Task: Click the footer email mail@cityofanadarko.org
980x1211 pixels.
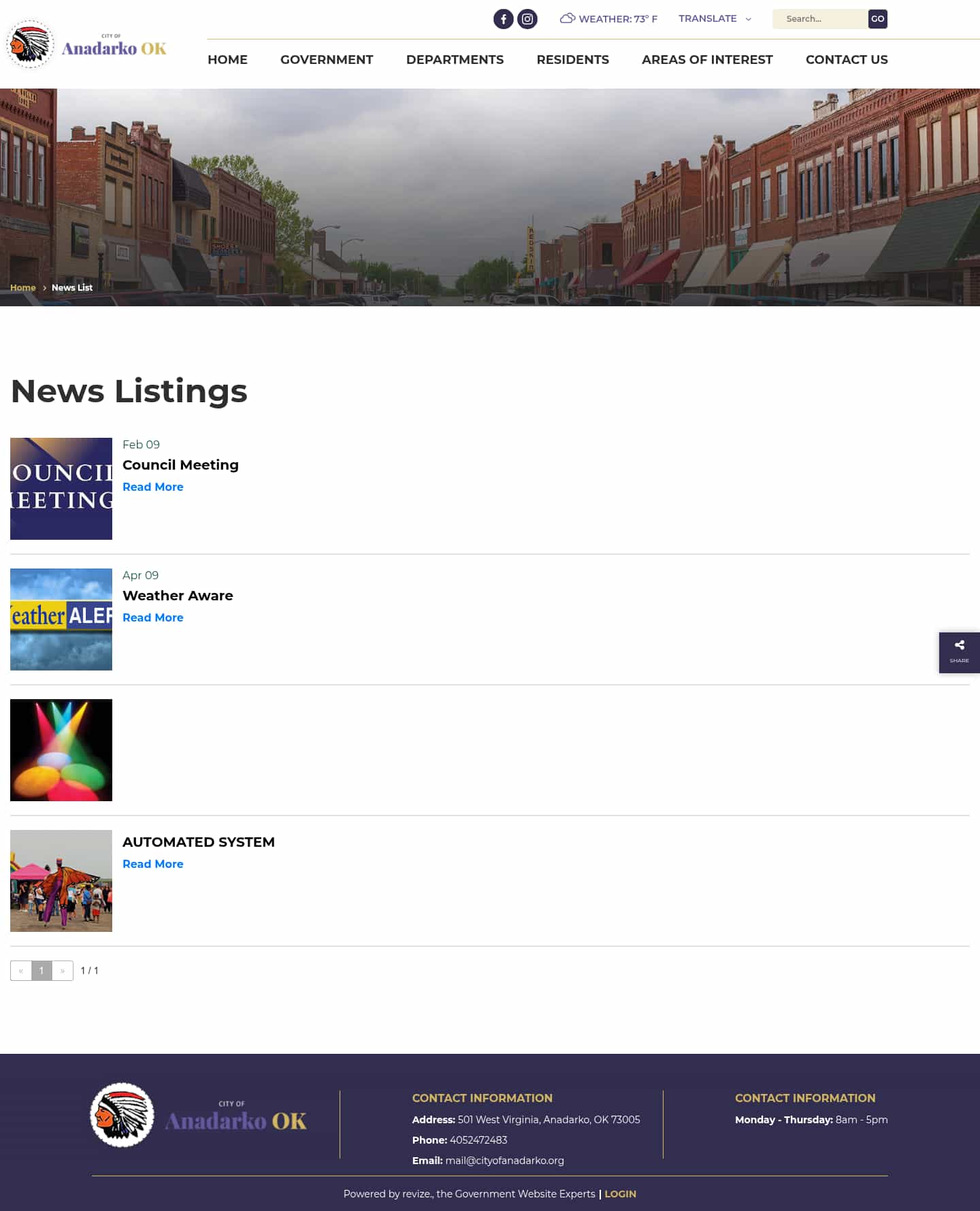Action: click(504, 1161)
